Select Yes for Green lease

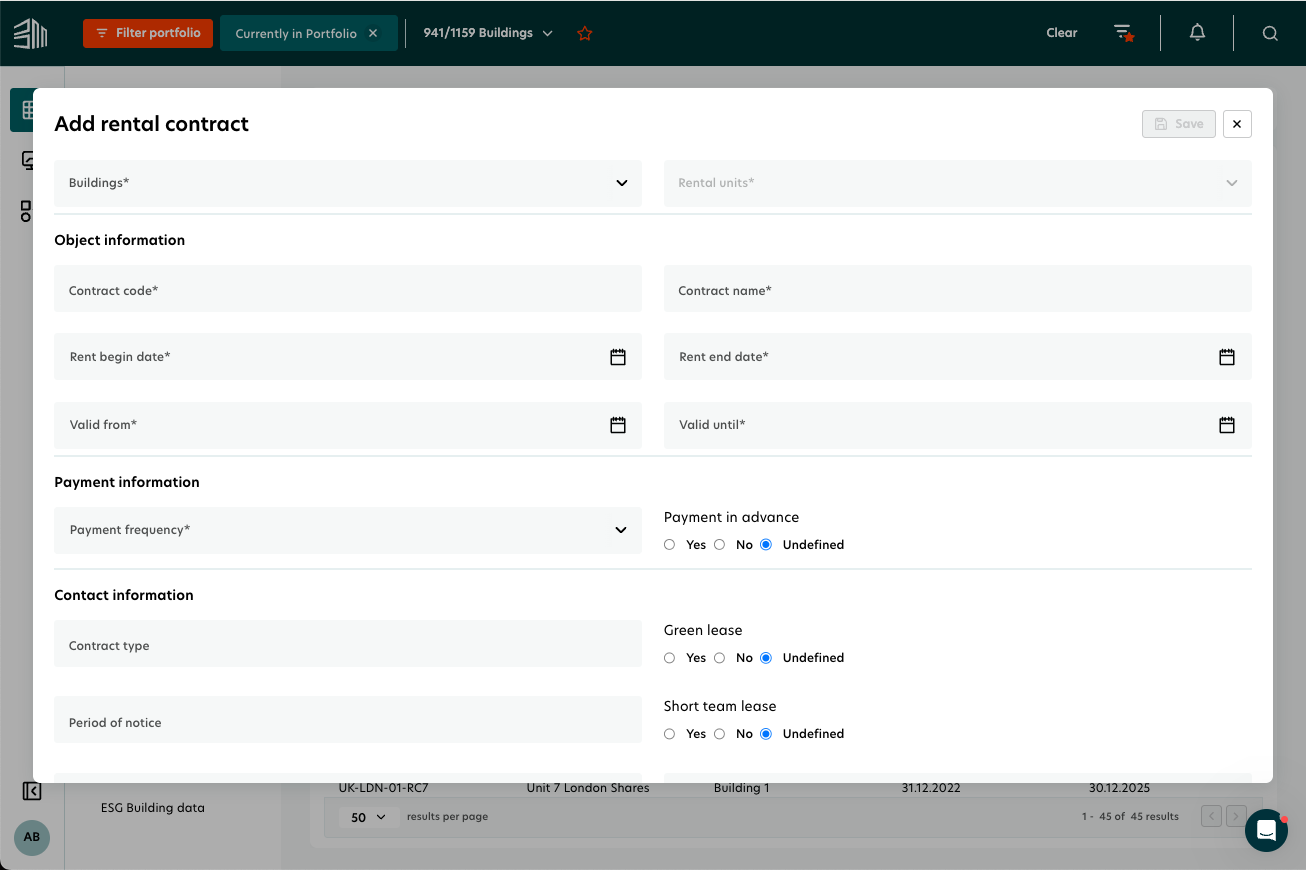click(x=670, y=658)
